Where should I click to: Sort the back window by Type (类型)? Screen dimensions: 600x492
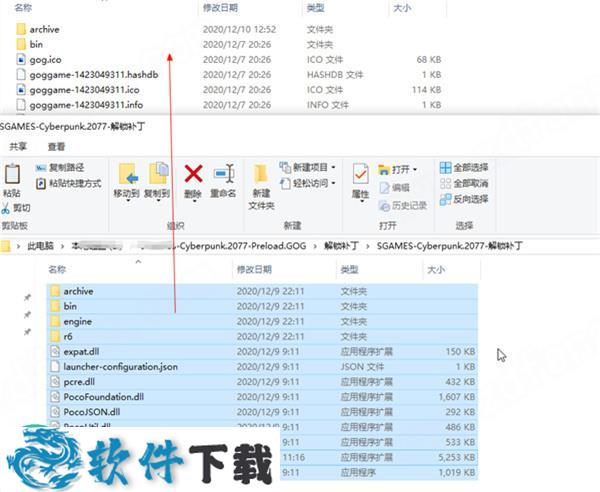(316, 8)
